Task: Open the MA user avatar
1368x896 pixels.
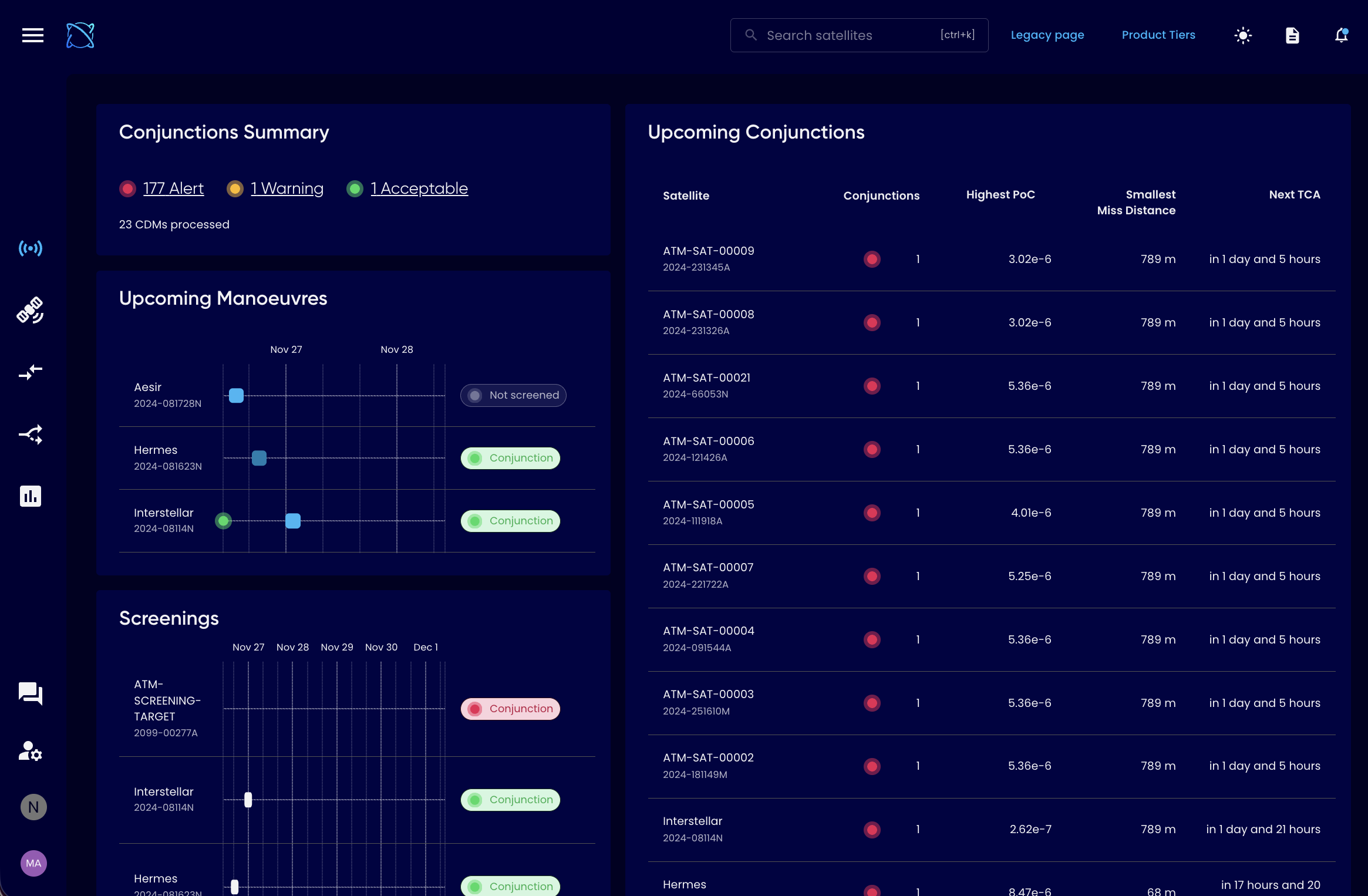Action: click(x=33, y=863)
